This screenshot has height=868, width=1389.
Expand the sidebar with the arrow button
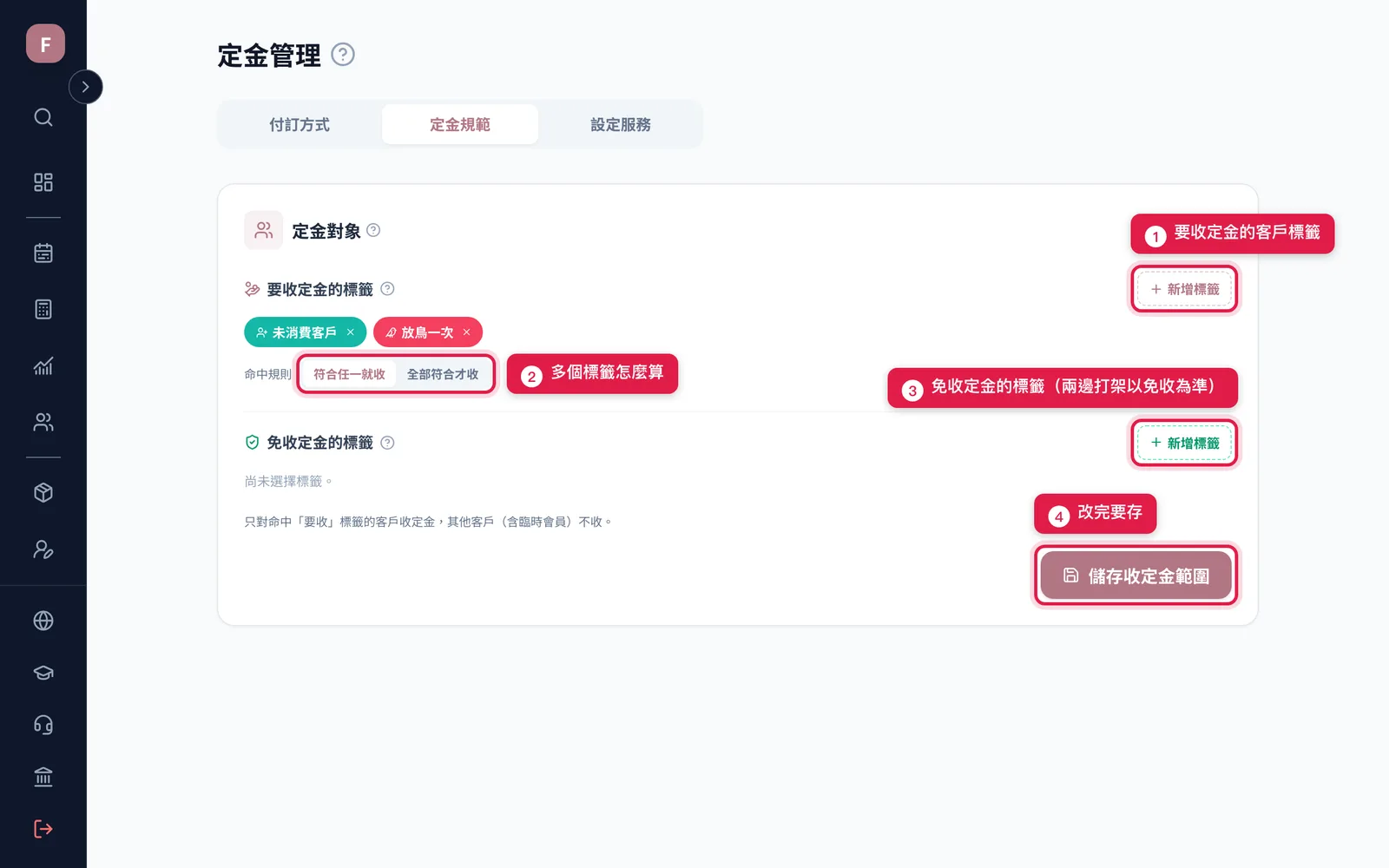pyautogui.click(x=85, y=87)
